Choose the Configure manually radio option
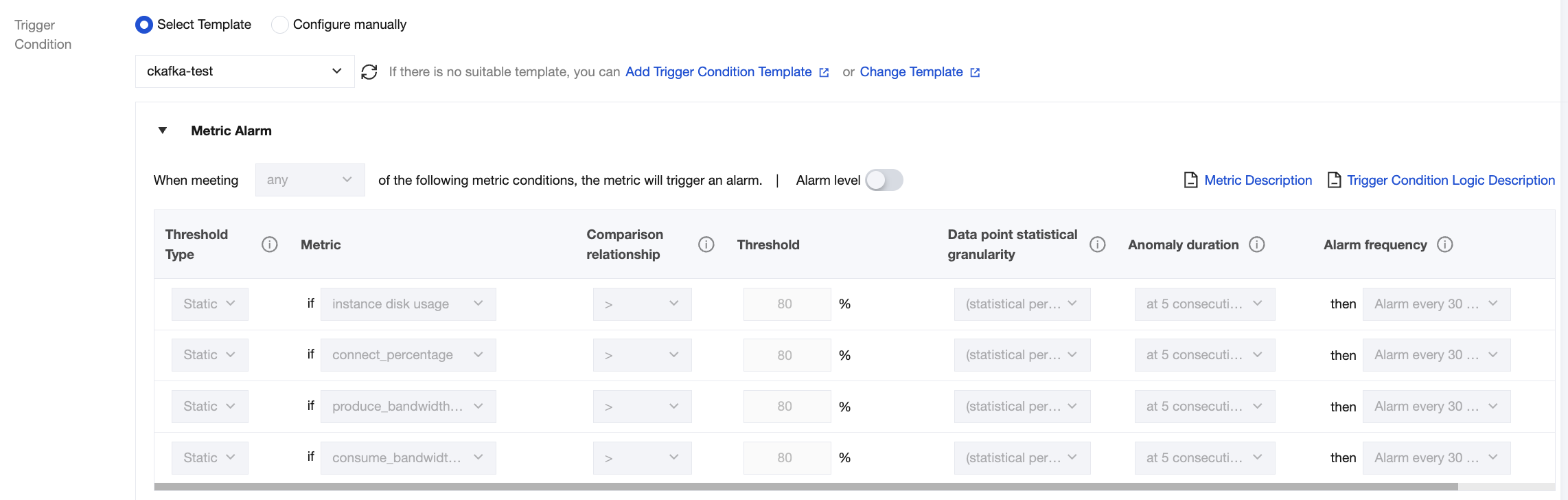This screenshot has width=1568, height=500. 279,25
